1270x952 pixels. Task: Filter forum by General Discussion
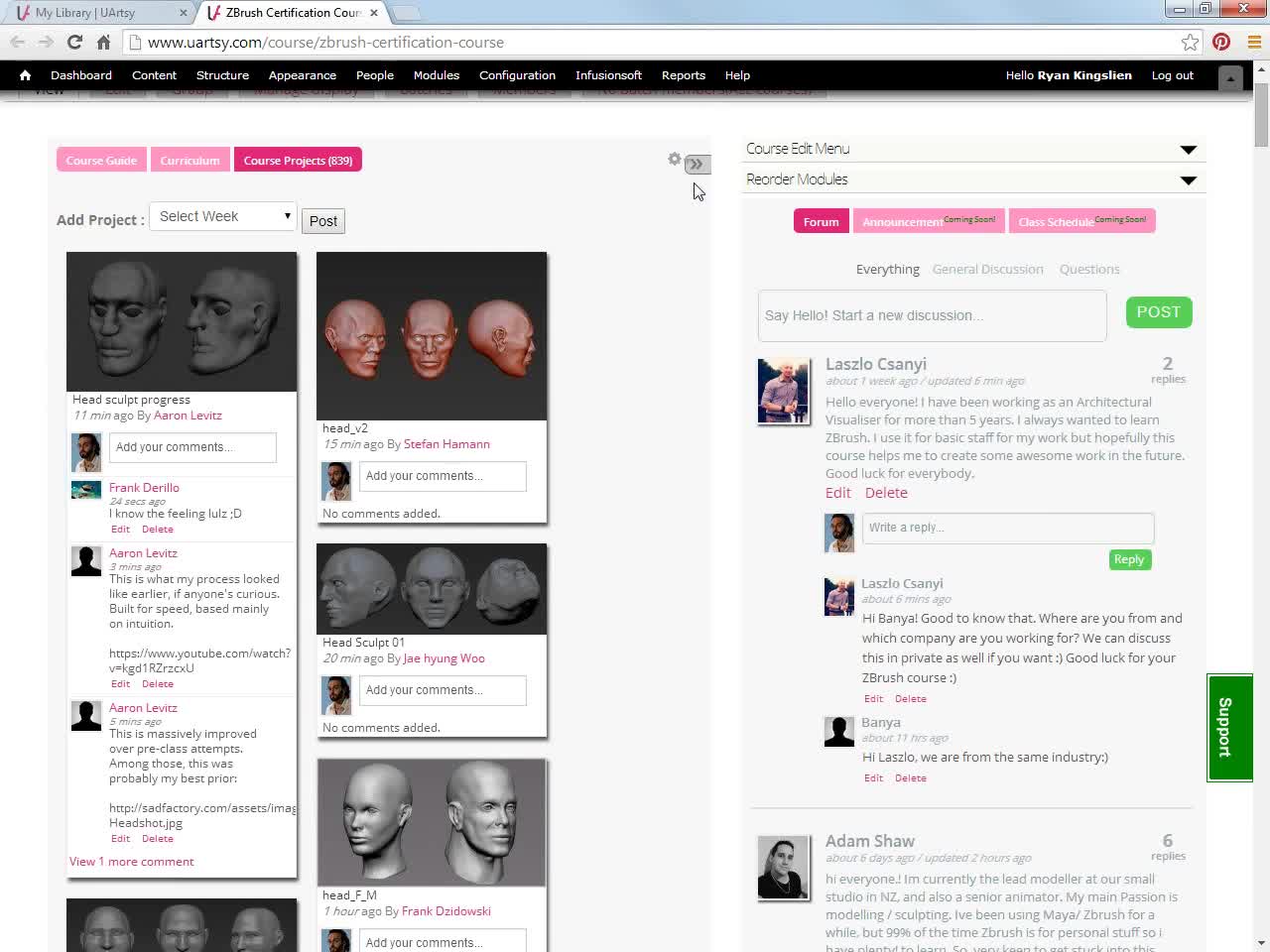987,269
